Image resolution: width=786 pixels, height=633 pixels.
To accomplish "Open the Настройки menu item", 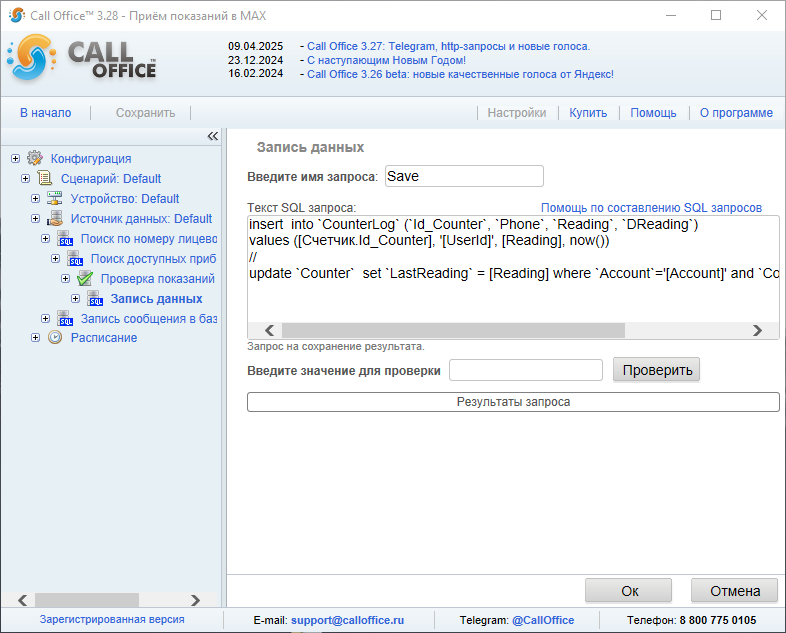I will (516, 113).
